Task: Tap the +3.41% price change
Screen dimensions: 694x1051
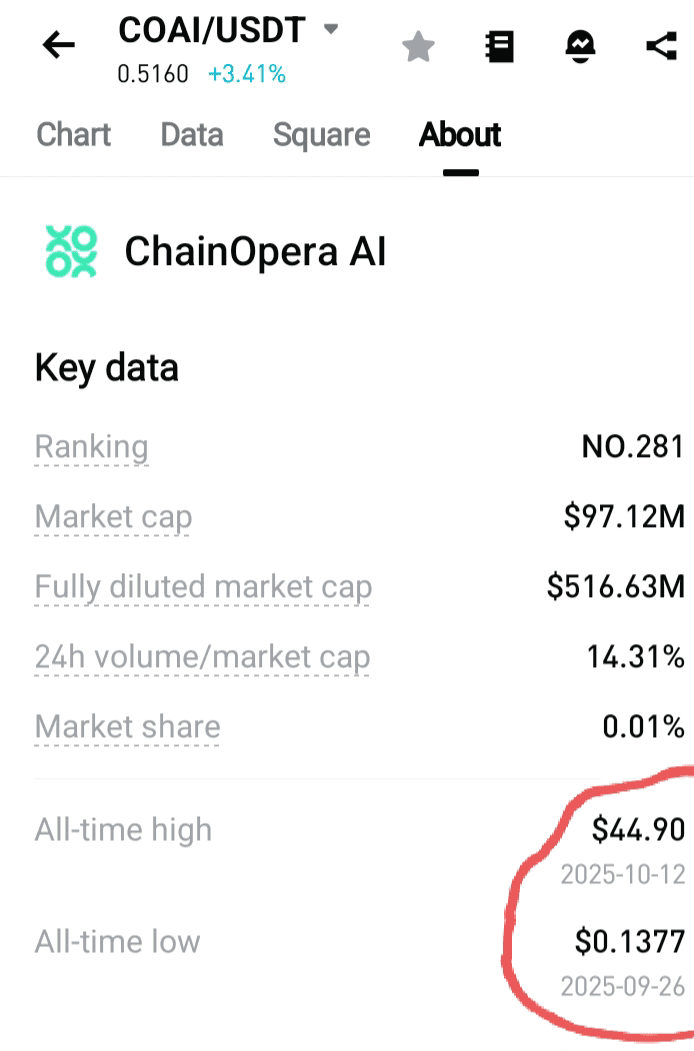Action: 247,74
